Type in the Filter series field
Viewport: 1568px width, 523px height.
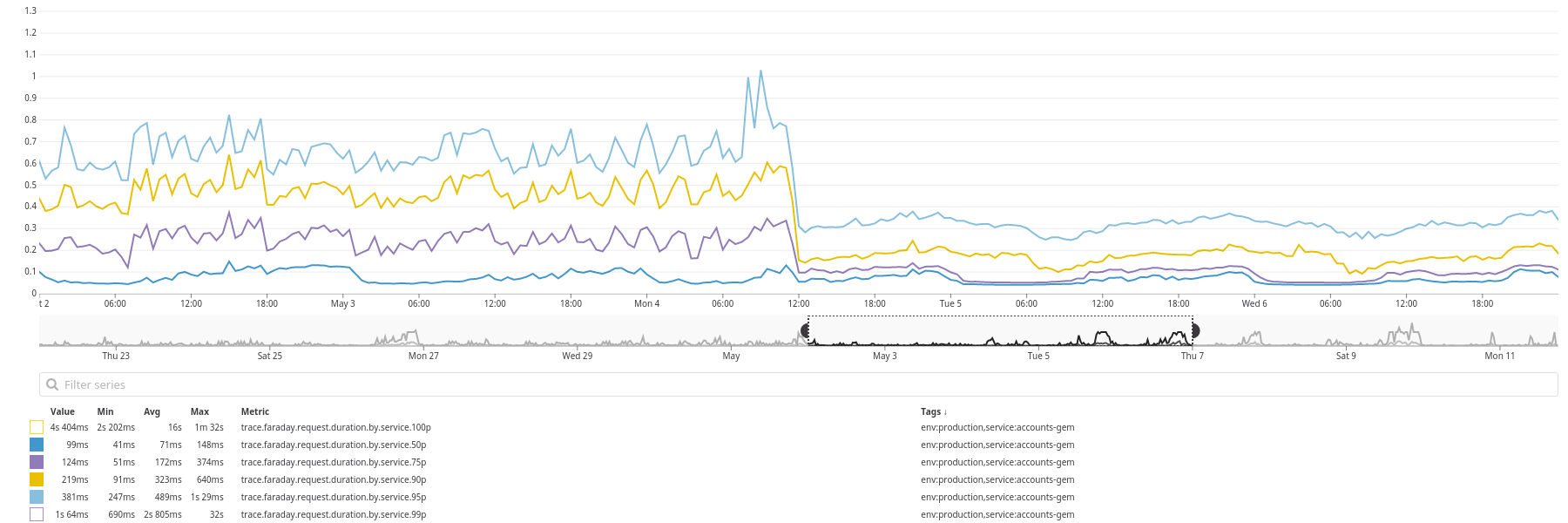[x=784, y=384]
